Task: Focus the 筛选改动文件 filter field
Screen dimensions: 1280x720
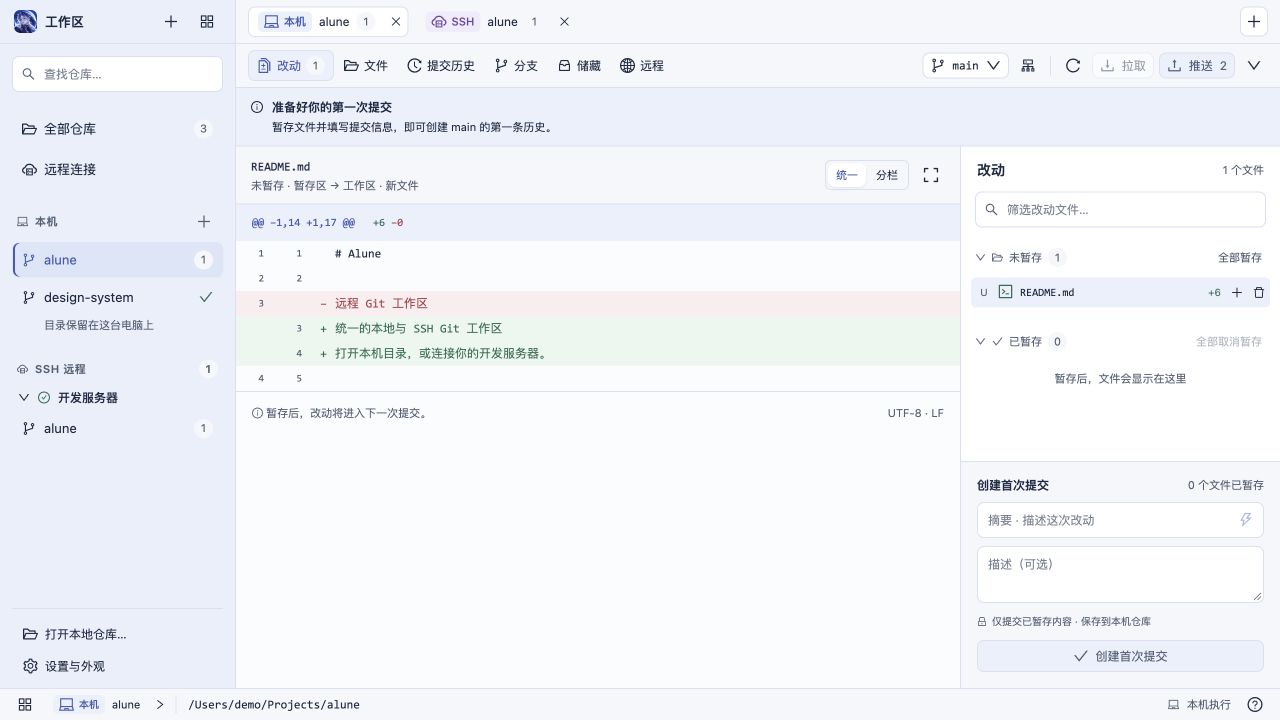Action: click(1120, 210)
